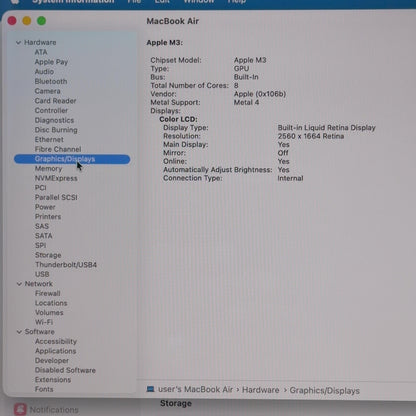Collapse the Network section chevron
The width and height of the screenshot is (416, 416).
19,284
